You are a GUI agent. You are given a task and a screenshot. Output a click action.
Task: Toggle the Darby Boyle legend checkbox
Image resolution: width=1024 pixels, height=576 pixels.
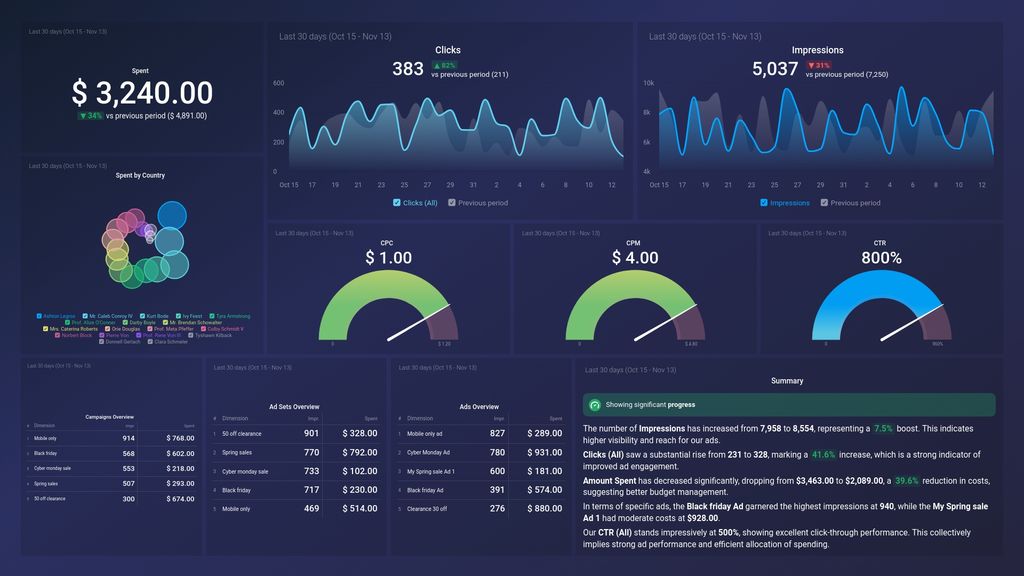[x=125, y=323]
